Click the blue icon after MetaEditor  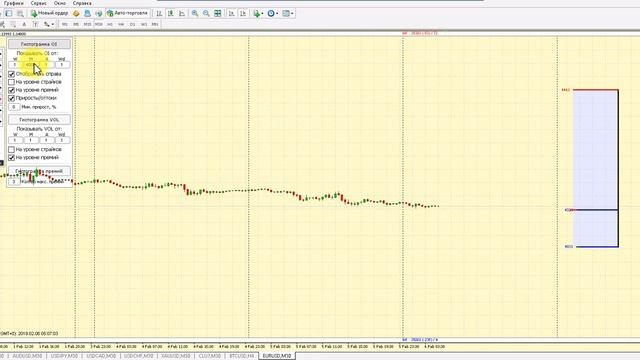click(87, 13)
